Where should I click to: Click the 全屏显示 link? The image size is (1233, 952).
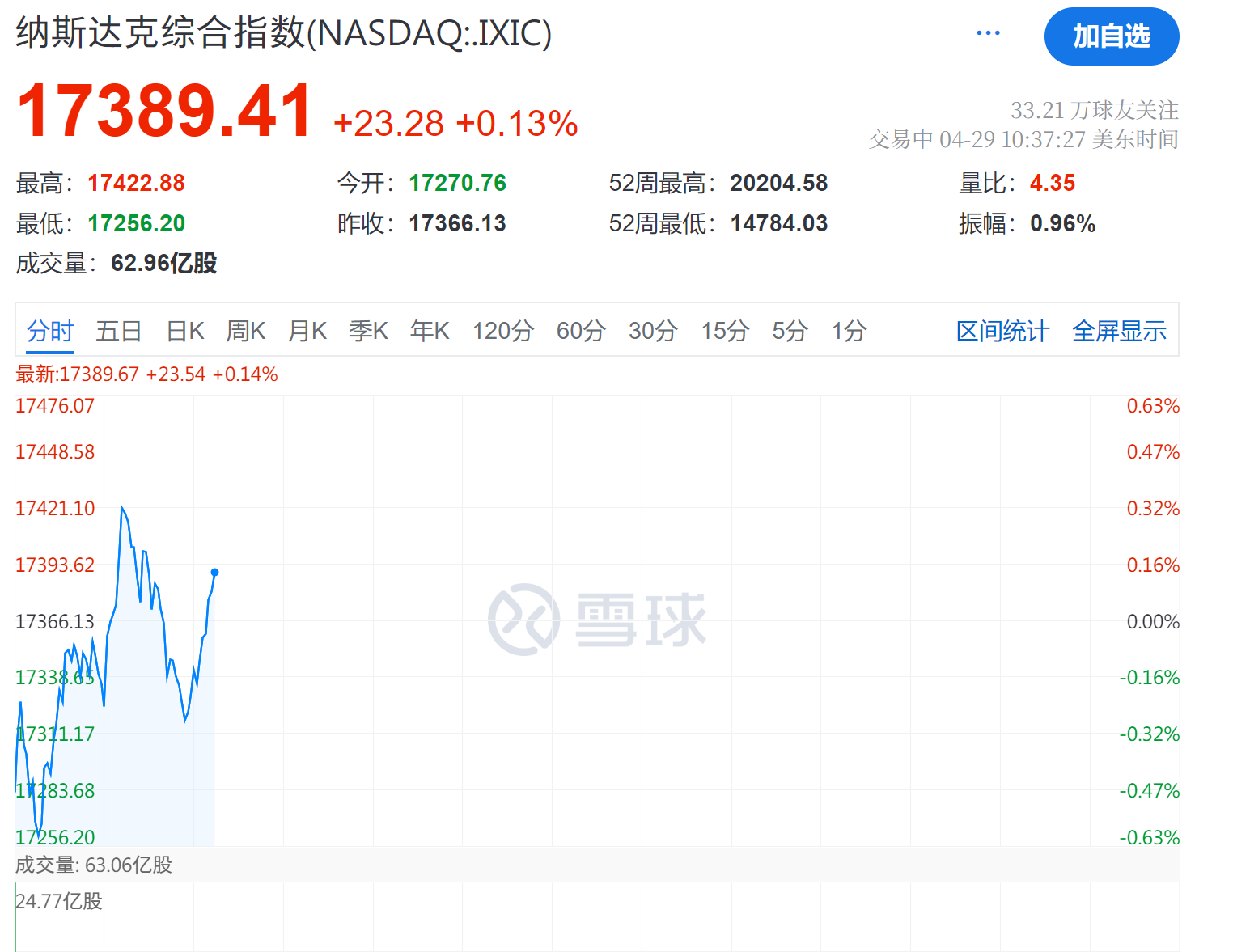click(x=1119, y=331)
